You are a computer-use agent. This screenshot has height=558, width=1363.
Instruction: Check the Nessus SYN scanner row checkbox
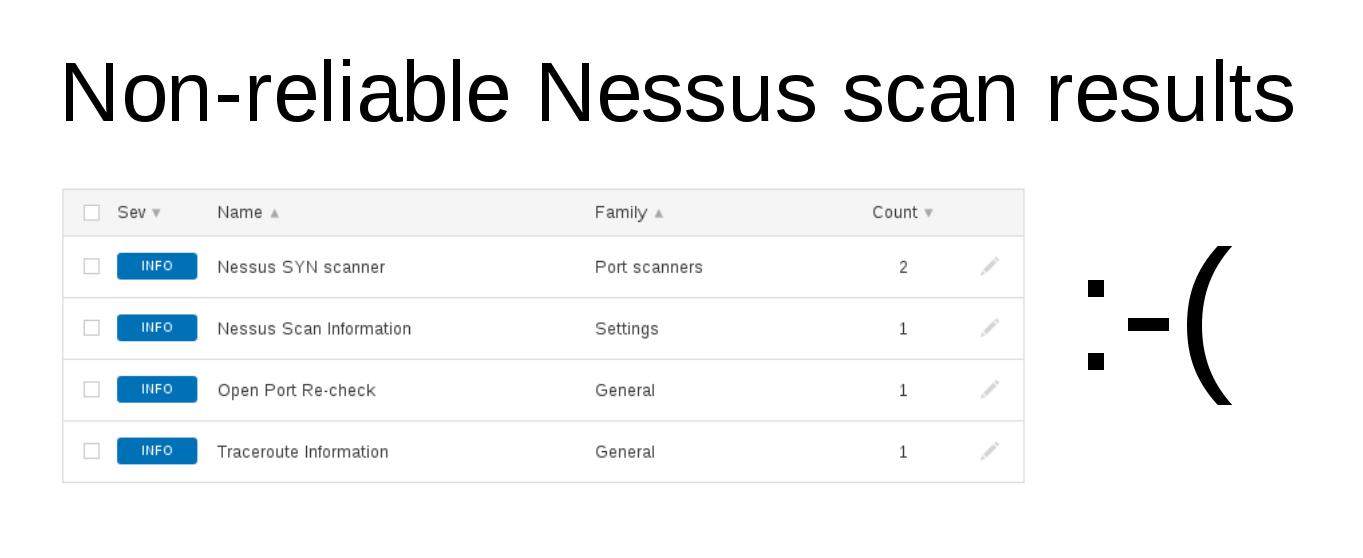coord(92,266)
